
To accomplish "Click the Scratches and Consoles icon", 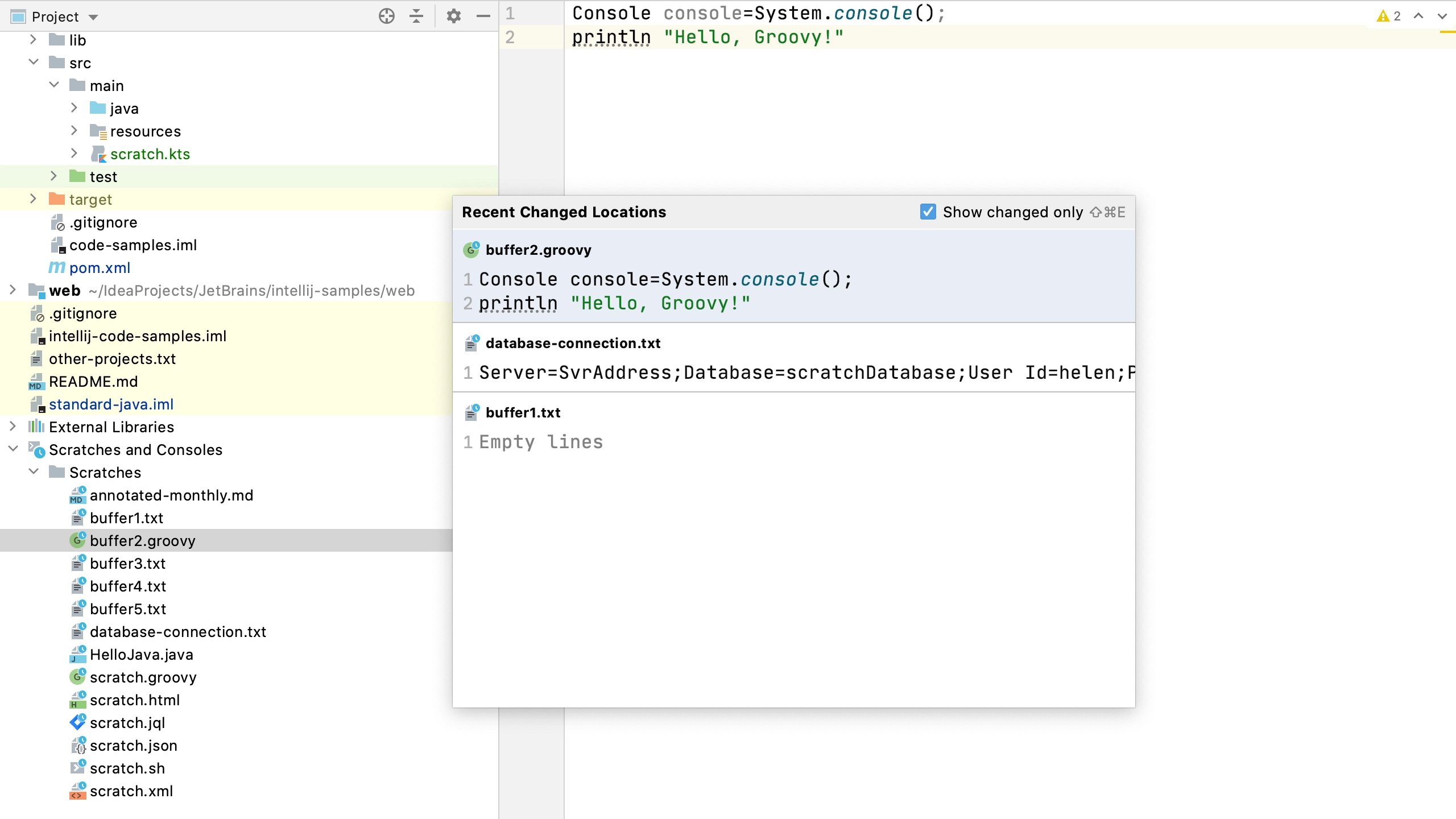I will coord(36,449).
